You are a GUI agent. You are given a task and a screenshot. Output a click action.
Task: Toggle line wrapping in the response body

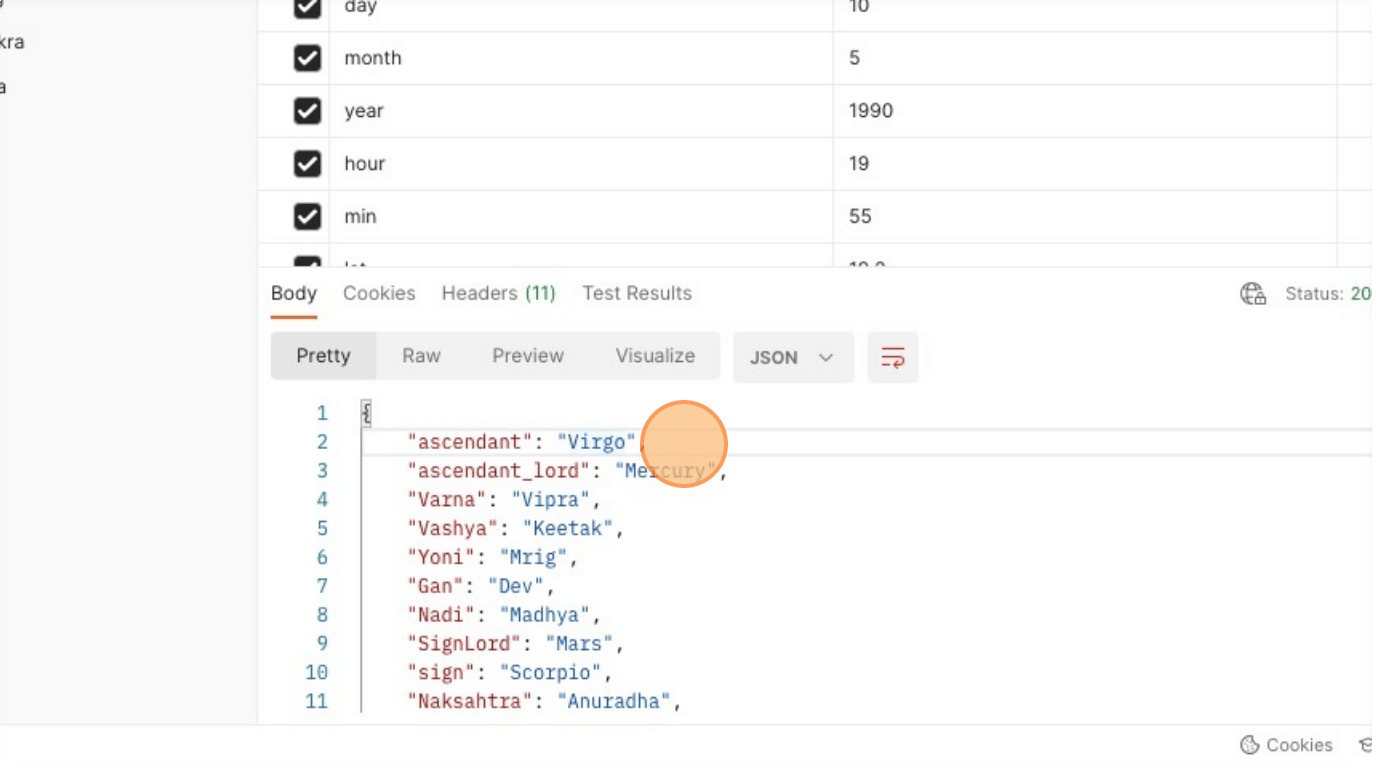pyautogui.click(x=892, y=357)
